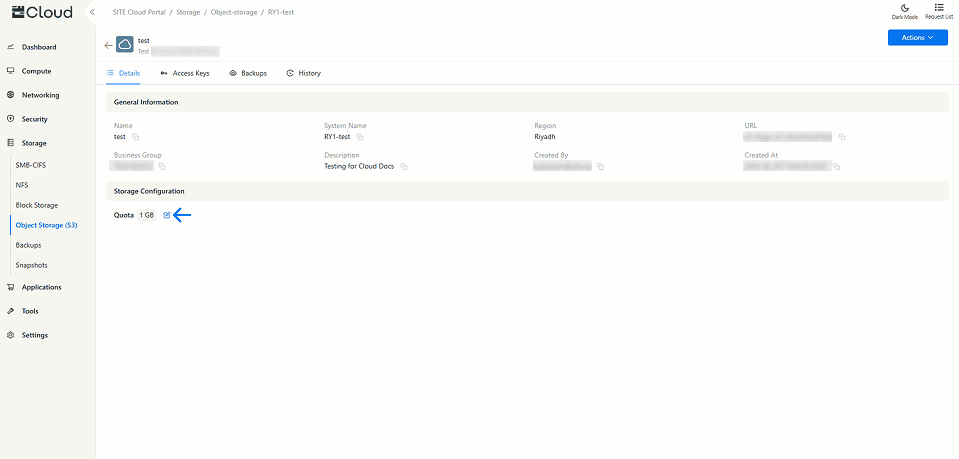Expand the Compute menu section
The height and width of the screenshot is (459, 959).
click(36, 71)
